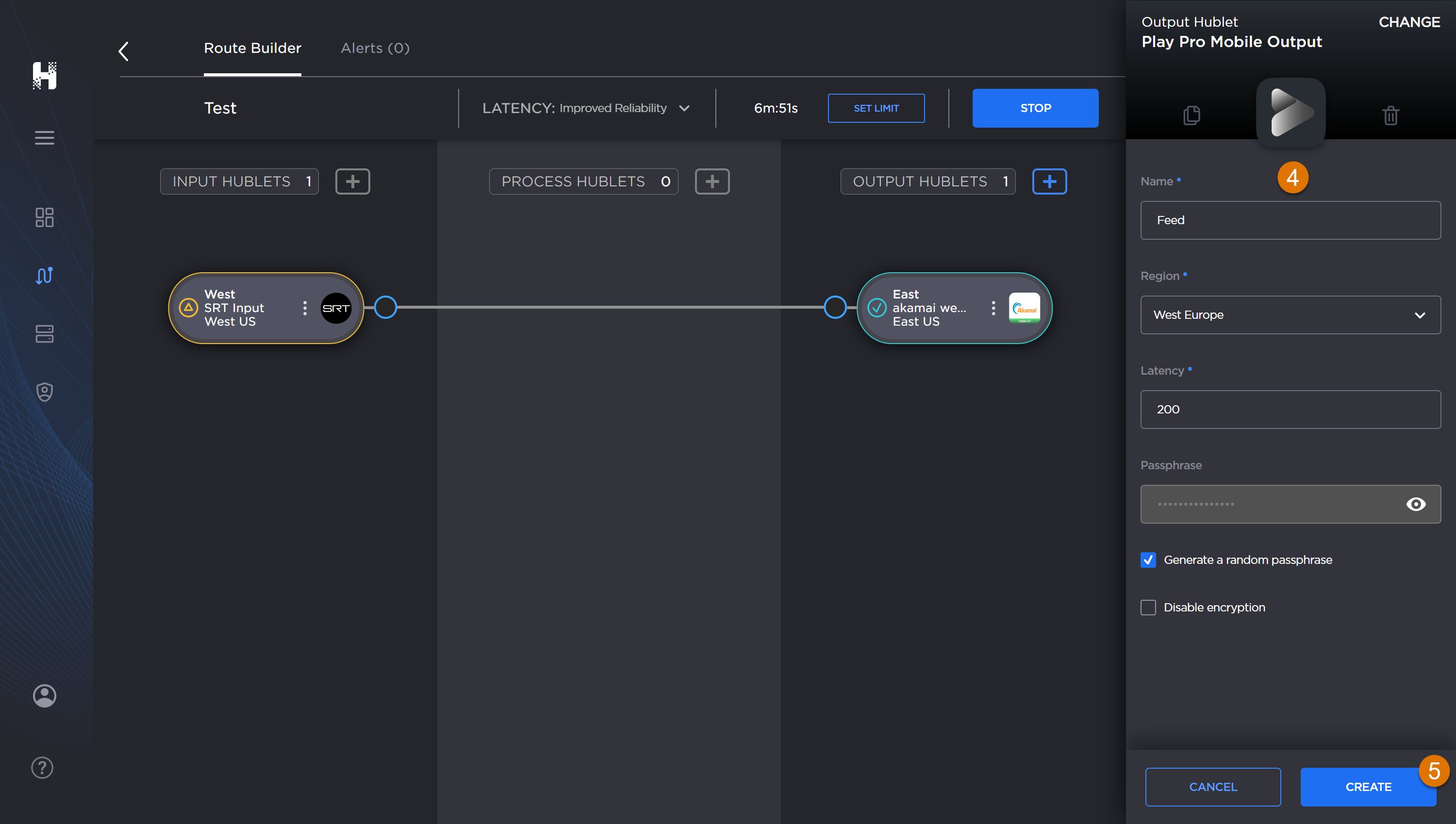The width and height of the screenshot is (1456, 824).
Task: Delete the Play Pro Mobile Output hublet
Action: pyautogui.click(x=1390, y=115)
